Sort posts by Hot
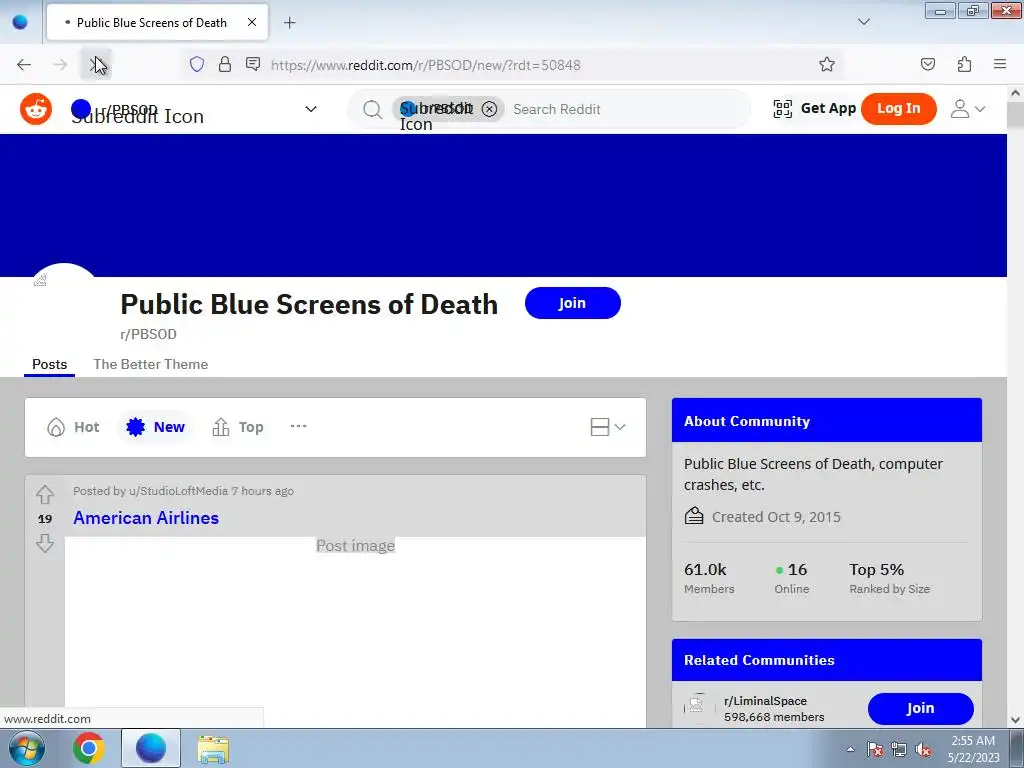This screenshot has width=1024, height=768. 73,427
